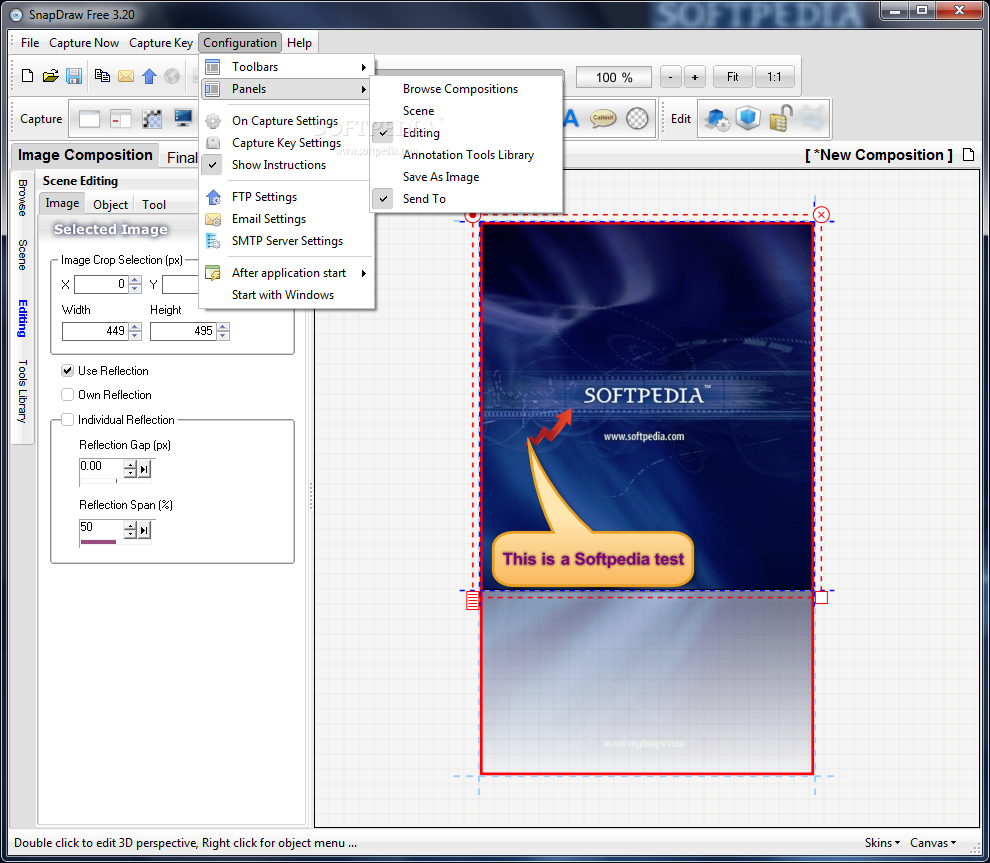Save with the floppy disk icon
This screenshot has width=990, height=863.
pyautogui.click(x=74, y=76)
